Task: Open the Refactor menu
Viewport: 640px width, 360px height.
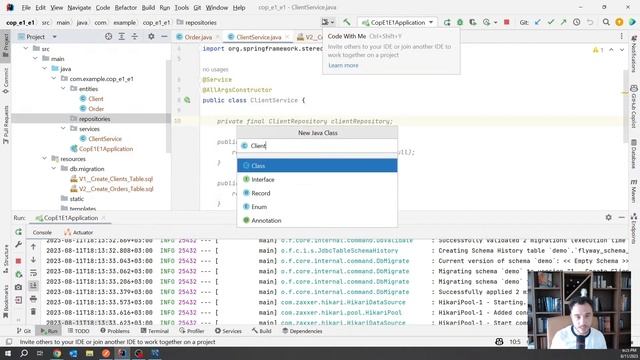Action: pos(126,7)
